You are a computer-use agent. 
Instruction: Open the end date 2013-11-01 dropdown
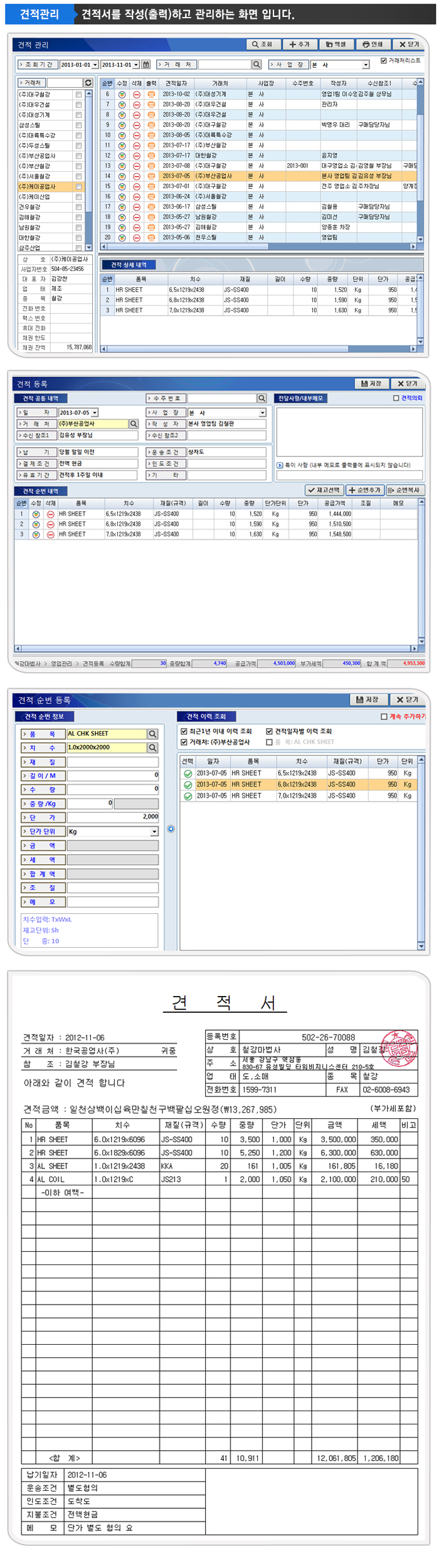click(136, 65)
